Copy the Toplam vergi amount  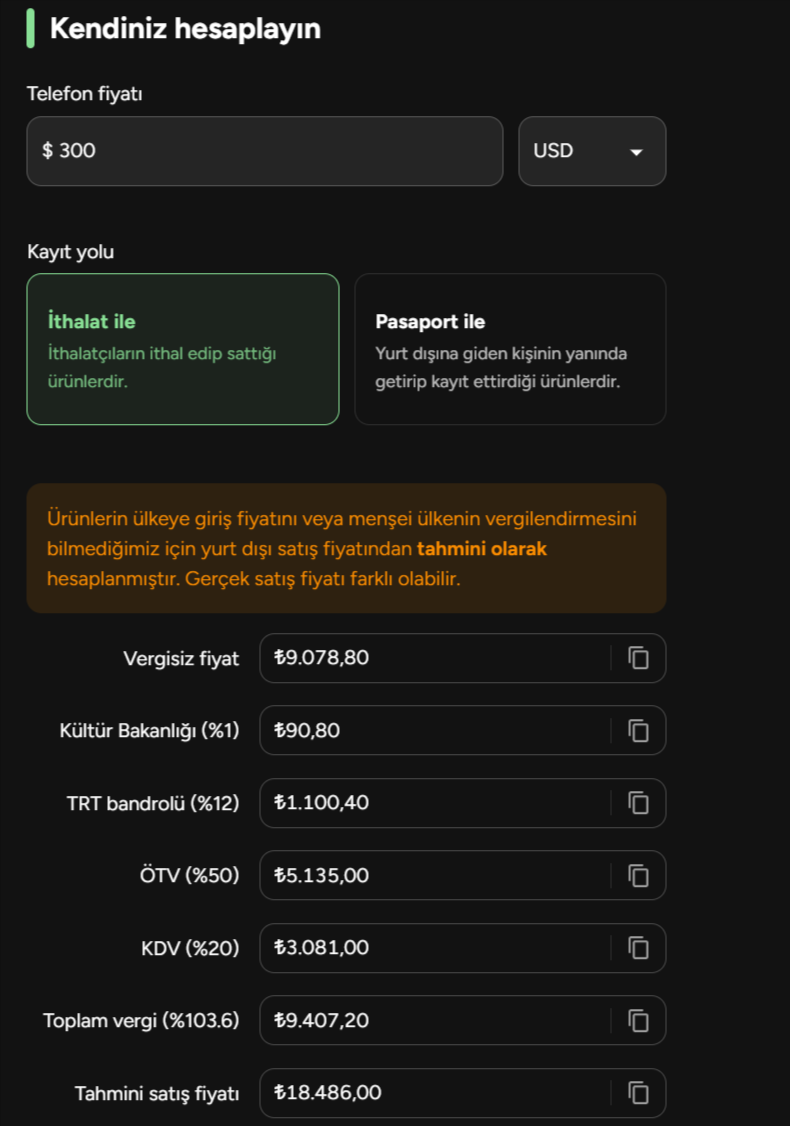(x=638, y=1021)
